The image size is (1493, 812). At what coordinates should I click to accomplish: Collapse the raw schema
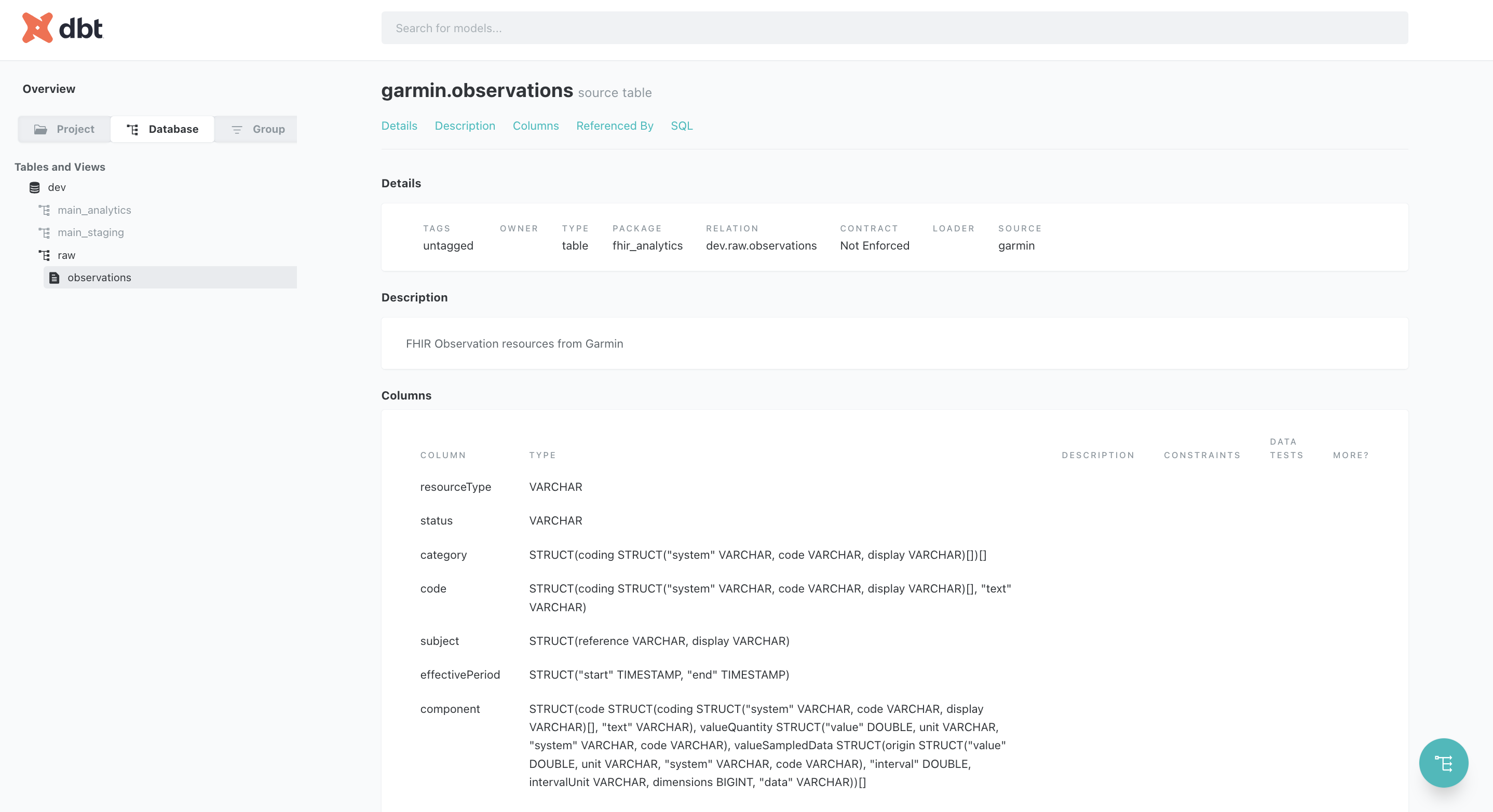click(66, 255)
